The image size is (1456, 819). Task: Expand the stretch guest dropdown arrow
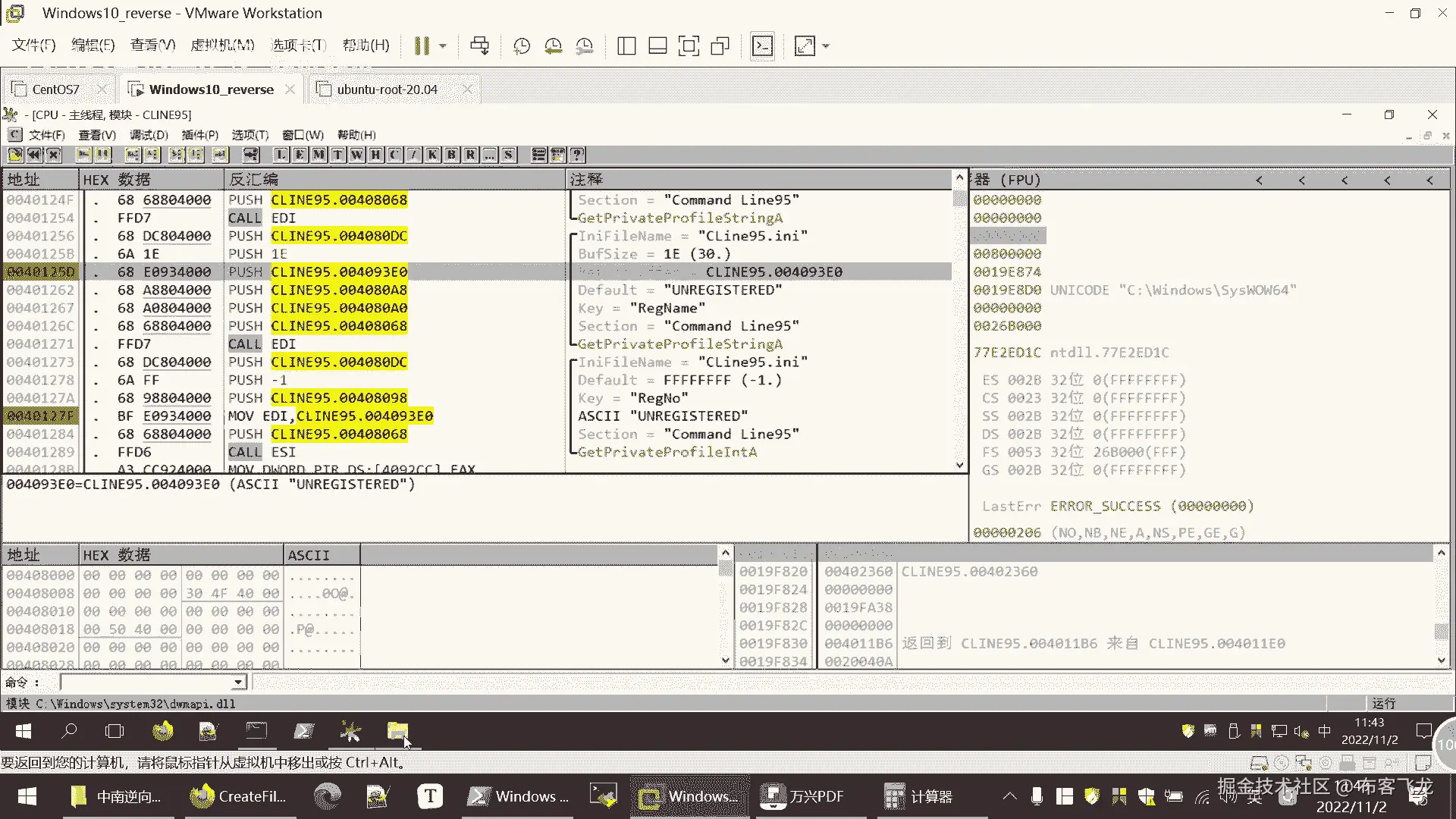(x=826, y=45)
